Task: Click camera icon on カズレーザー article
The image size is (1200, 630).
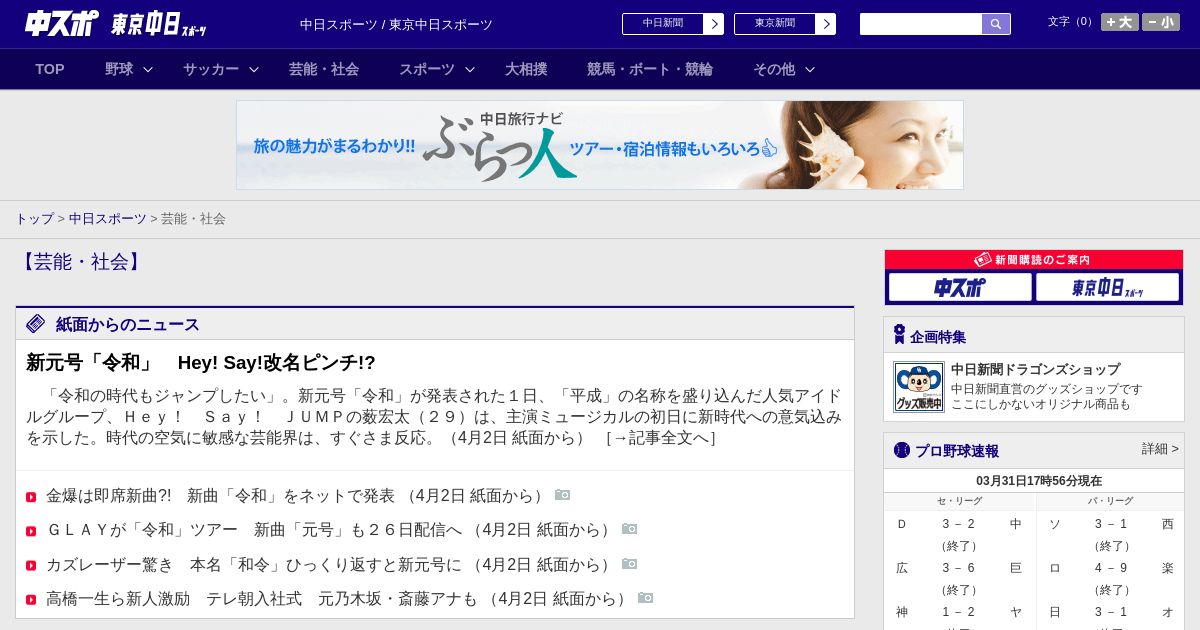Action: (629, 564)
